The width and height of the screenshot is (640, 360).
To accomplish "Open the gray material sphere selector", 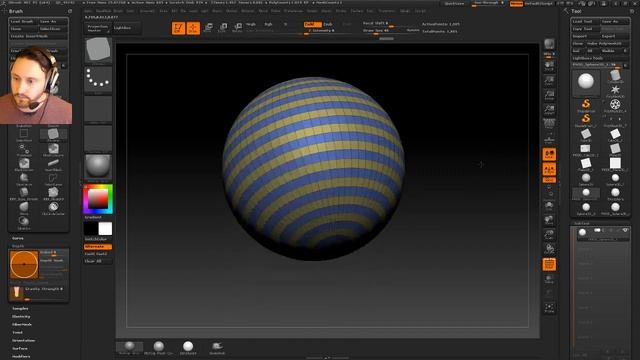I will 98,167.
